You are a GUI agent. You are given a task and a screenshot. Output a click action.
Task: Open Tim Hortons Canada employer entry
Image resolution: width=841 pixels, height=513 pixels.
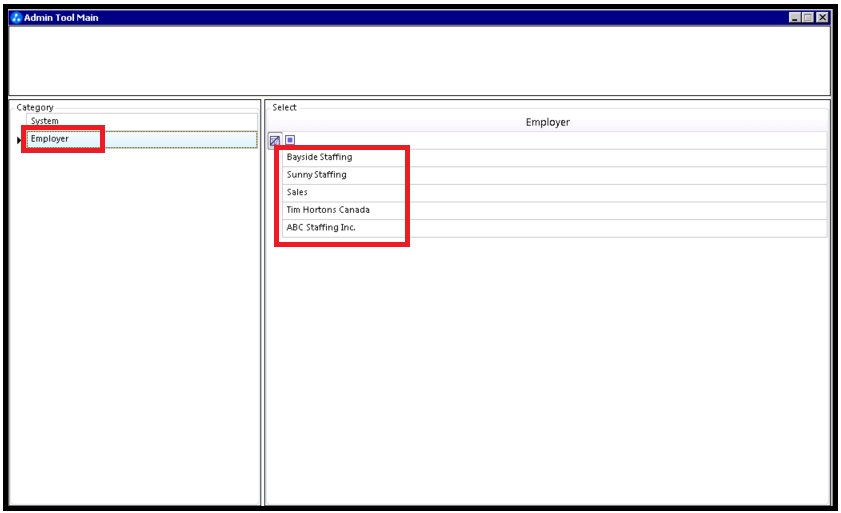(x=555, y=210)
